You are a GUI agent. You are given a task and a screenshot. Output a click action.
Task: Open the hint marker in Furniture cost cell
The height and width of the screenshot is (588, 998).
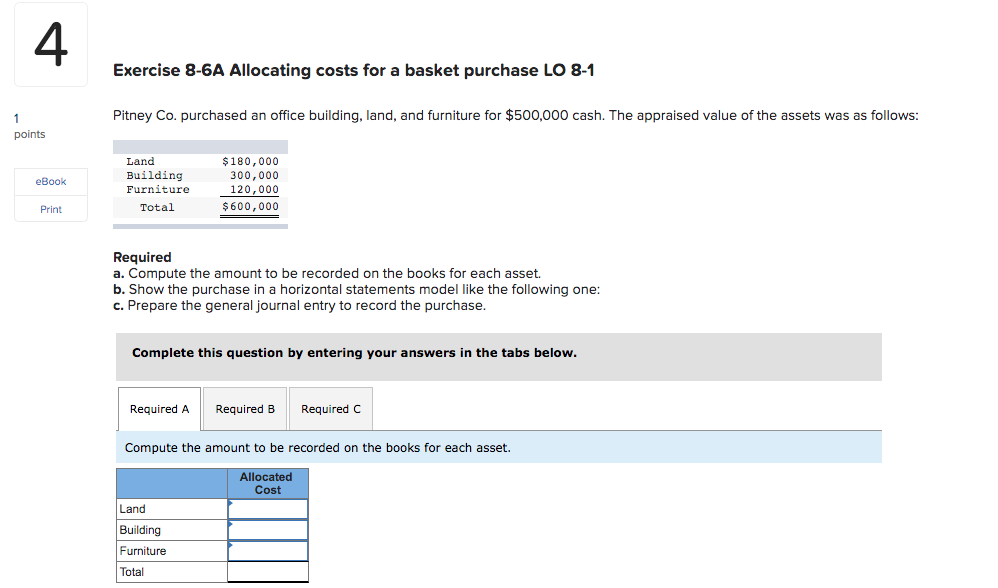tap(233, 547)
